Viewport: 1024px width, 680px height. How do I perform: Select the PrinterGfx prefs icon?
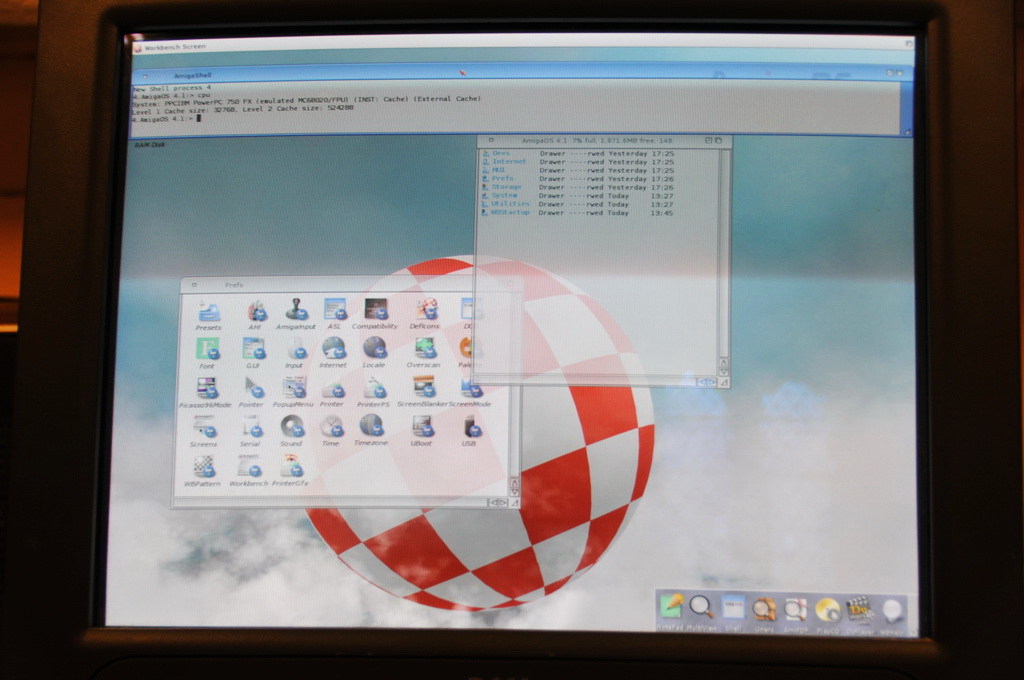coord(290,472)
